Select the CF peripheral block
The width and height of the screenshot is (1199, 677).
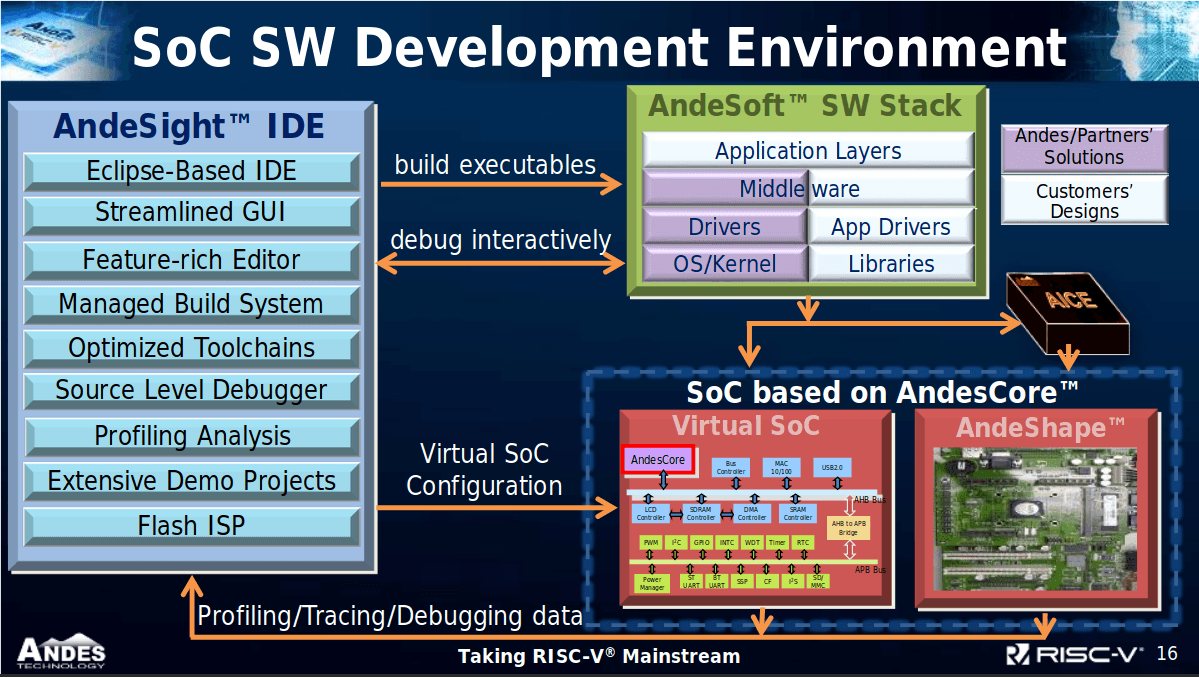[768, 582]
